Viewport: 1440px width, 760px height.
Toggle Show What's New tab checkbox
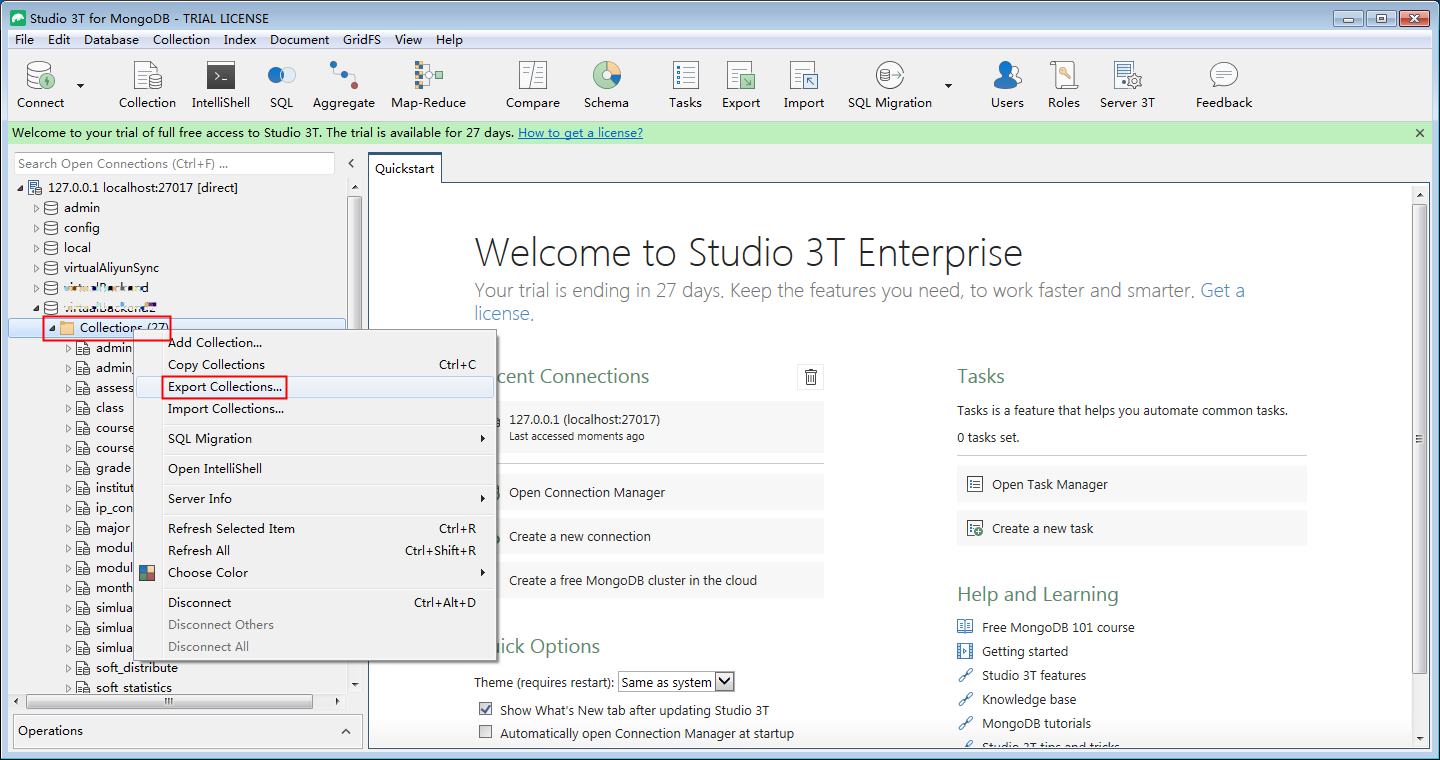(x=486, y=709)
